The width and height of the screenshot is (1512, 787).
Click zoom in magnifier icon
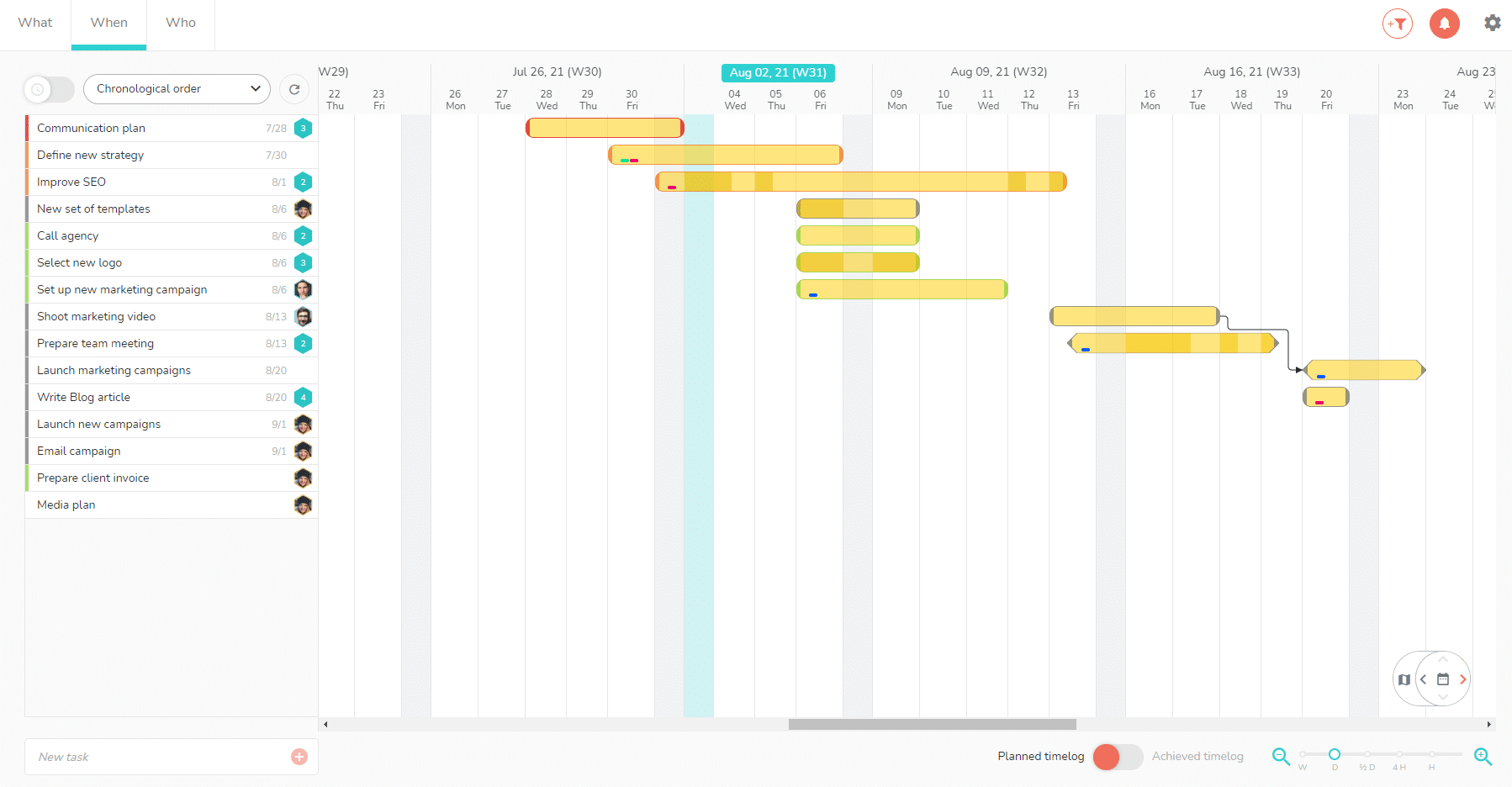[x=1483, y=756]
